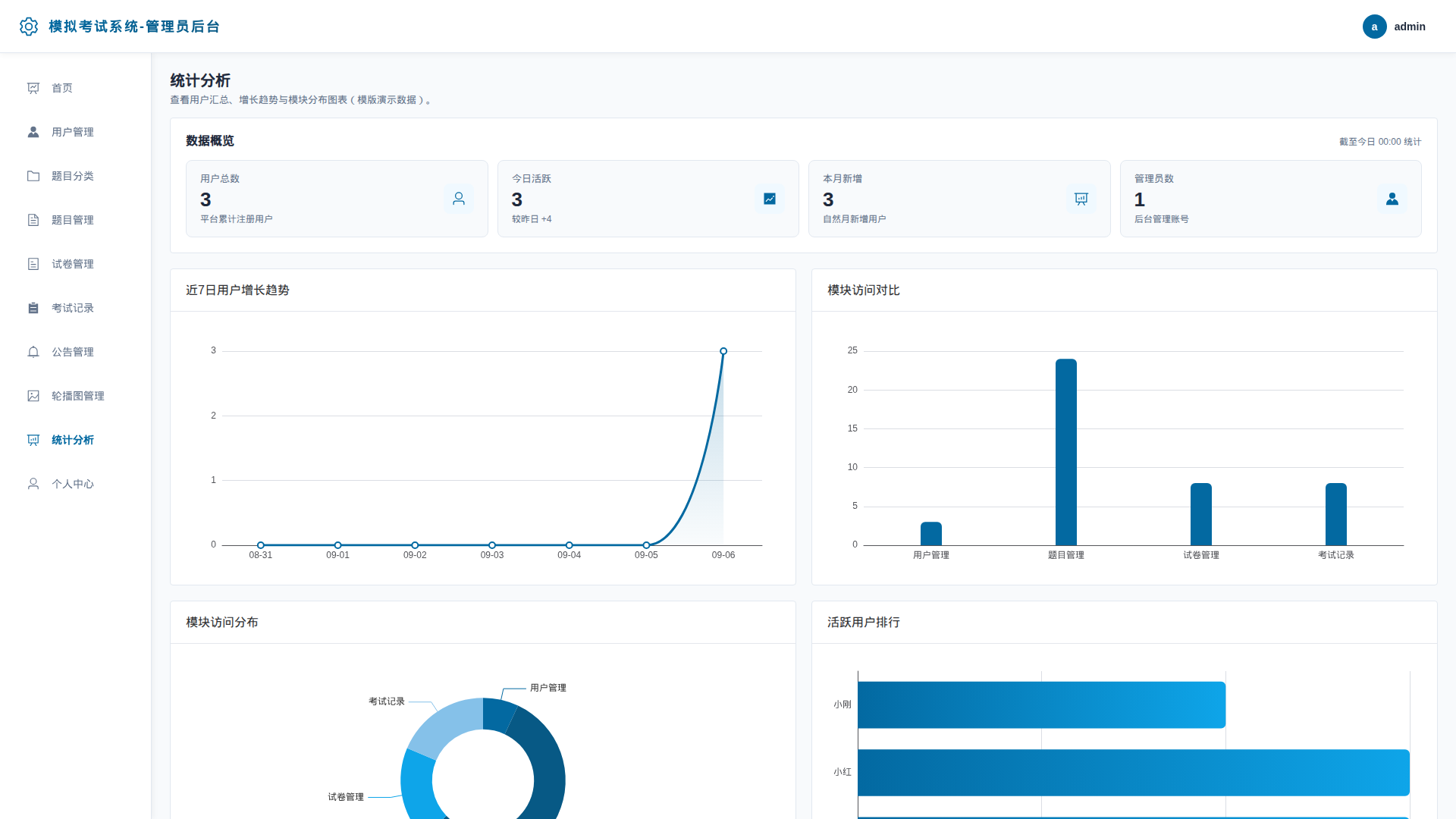1456x819 pixels.
Task: Click the 较昨日 +4 caption
Action: click(x=532, y=219)
